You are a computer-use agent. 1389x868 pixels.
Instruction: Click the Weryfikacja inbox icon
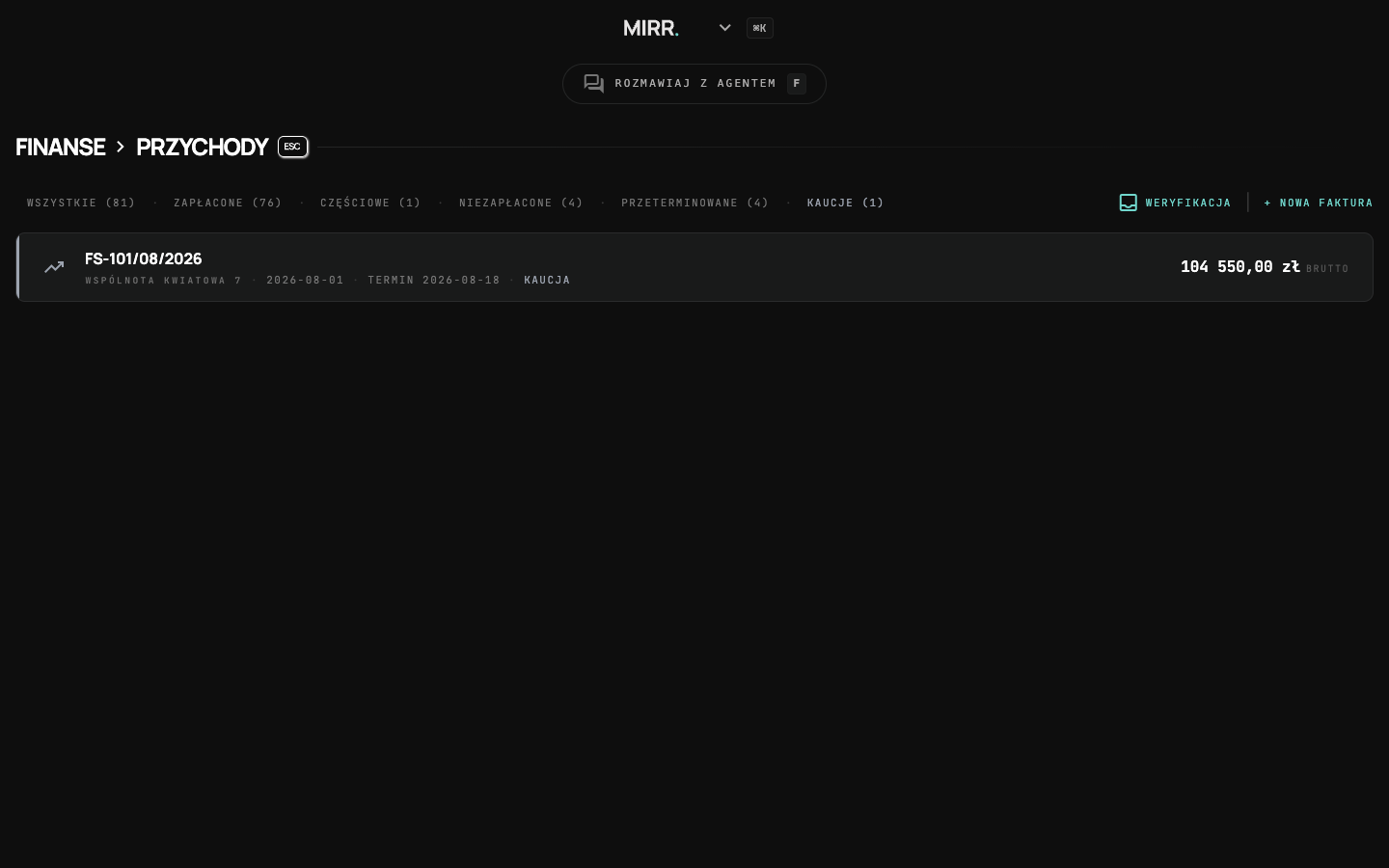1129,203
